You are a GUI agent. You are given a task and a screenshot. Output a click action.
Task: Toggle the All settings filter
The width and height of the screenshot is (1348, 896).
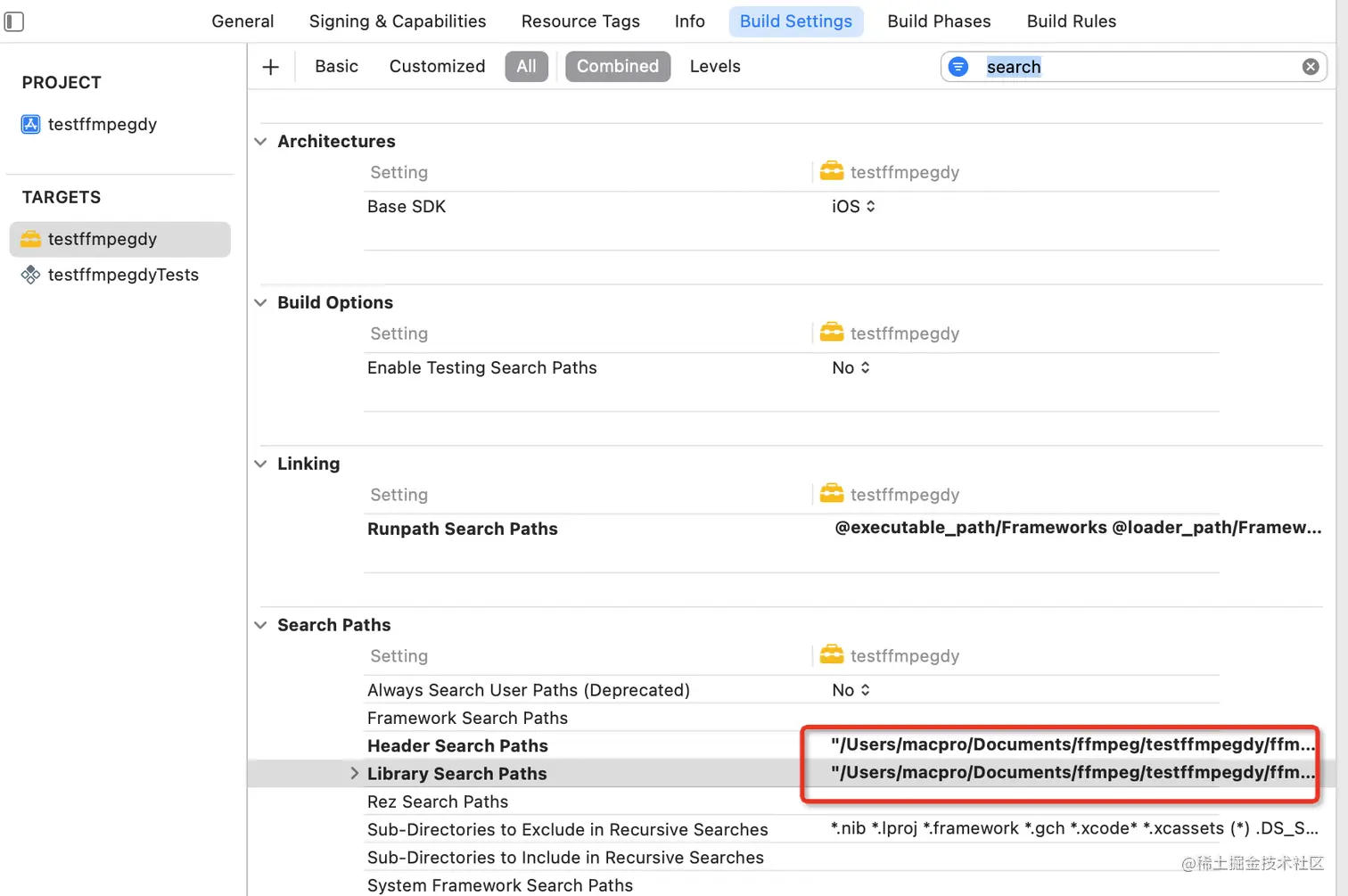pyautogui.click(x=526, y=67)
